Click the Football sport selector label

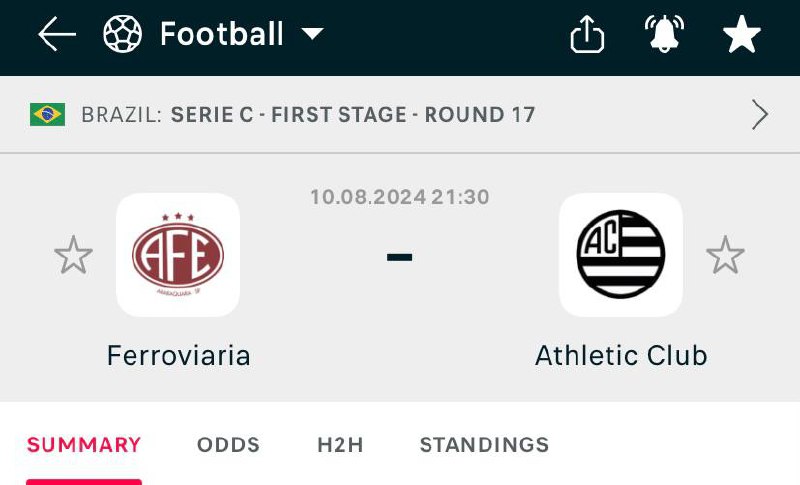pyautogui.click(x=222, y=35)
